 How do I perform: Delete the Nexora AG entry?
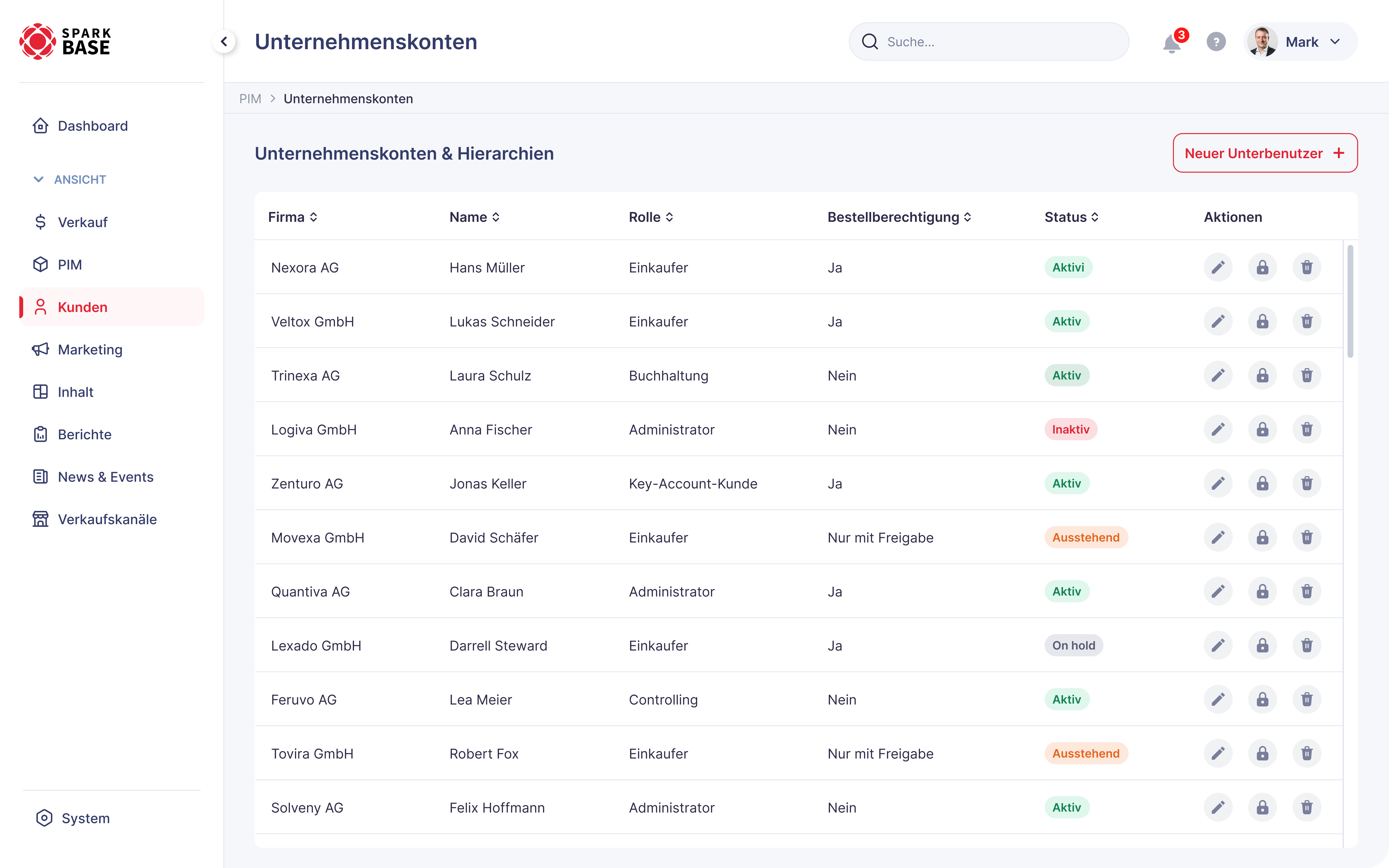[x=1307, y=268]
